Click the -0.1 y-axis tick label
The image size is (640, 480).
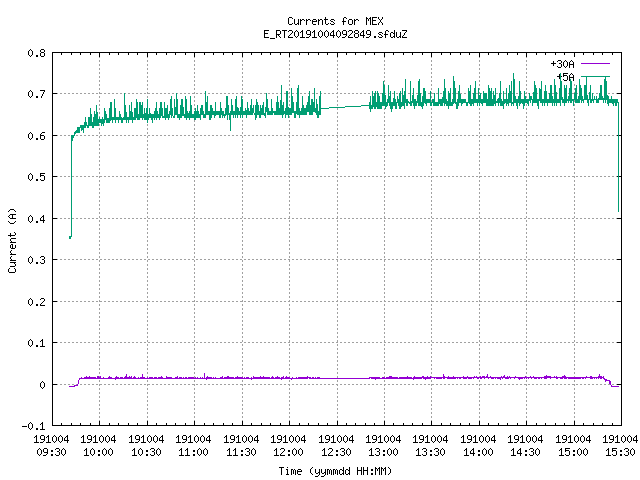(x=33, y=426)
